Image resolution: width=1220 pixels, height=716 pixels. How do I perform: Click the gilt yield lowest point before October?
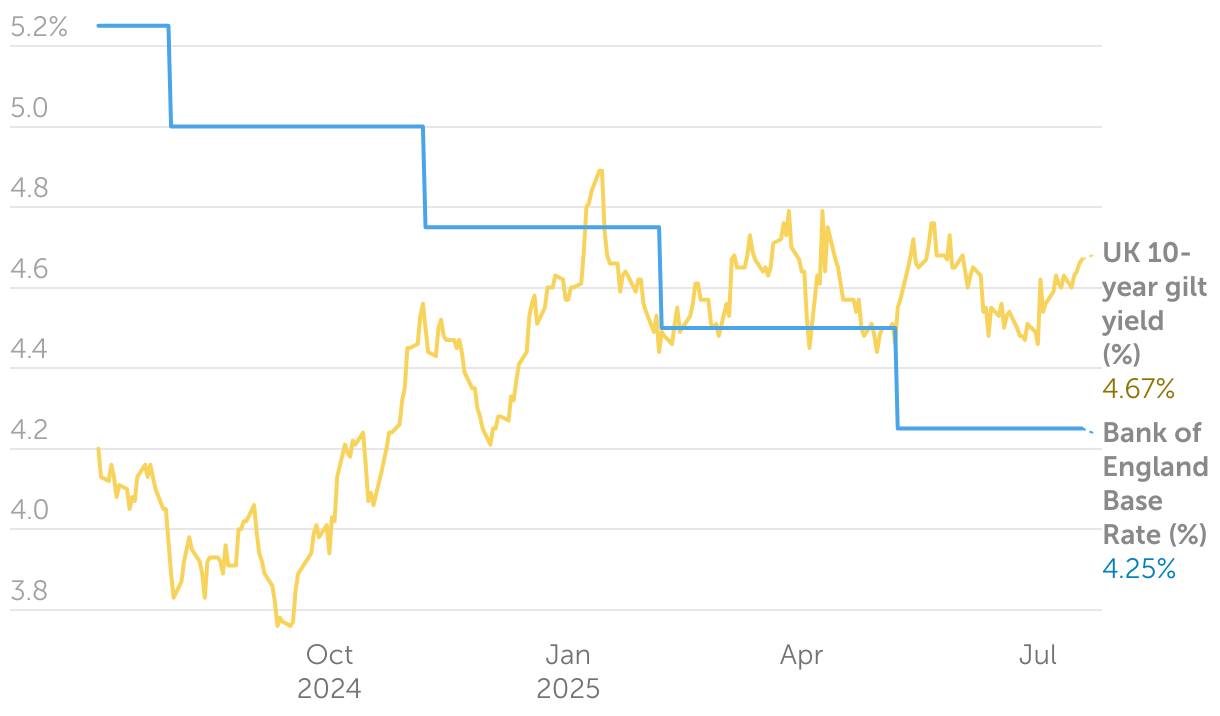coord(278,626)
